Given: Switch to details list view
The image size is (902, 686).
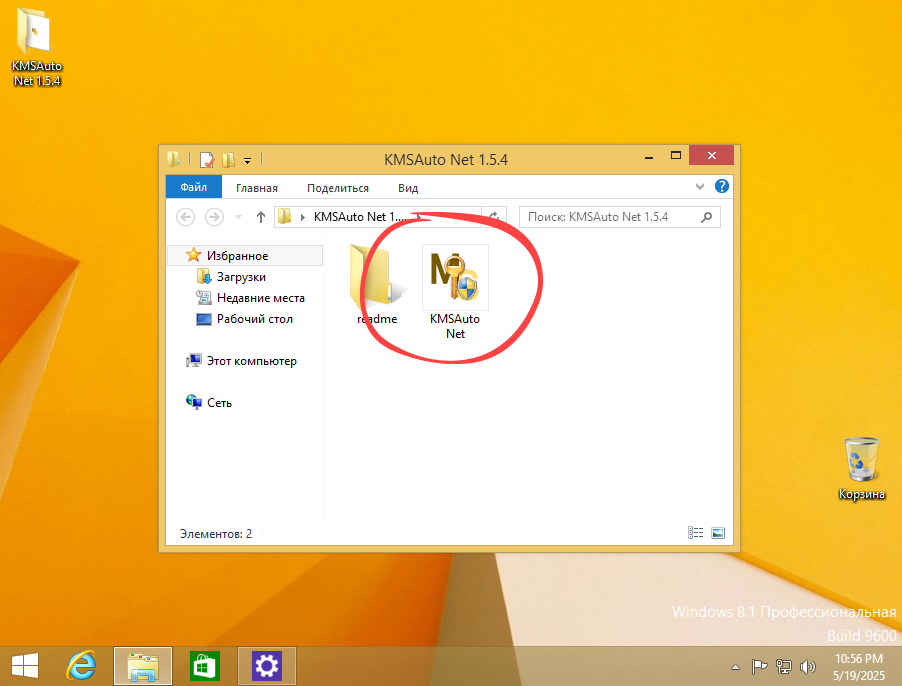Looking at the screenshot, I should (x=695, y=532).
